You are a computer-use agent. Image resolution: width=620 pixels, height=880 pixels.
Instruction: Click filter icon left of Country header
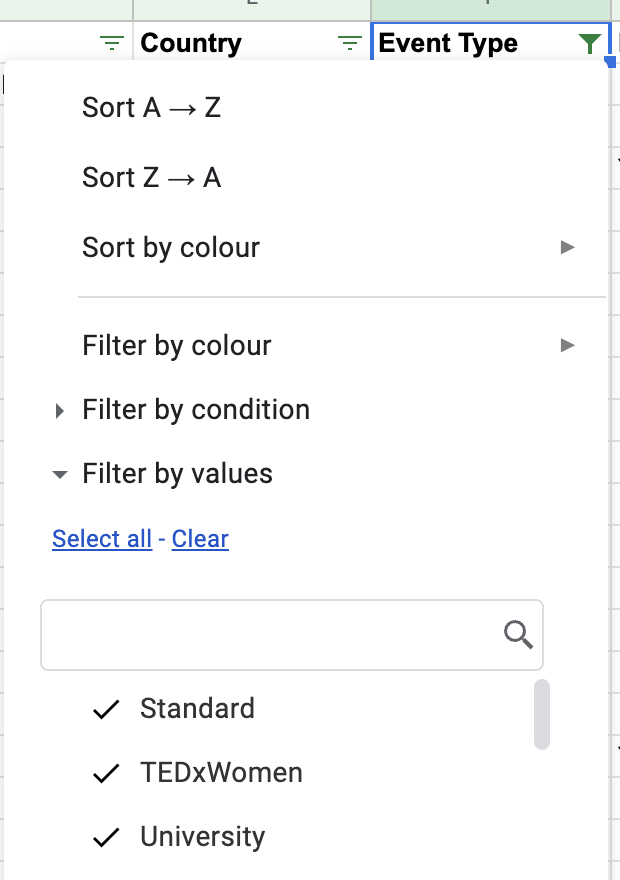[x=113, y=43]
